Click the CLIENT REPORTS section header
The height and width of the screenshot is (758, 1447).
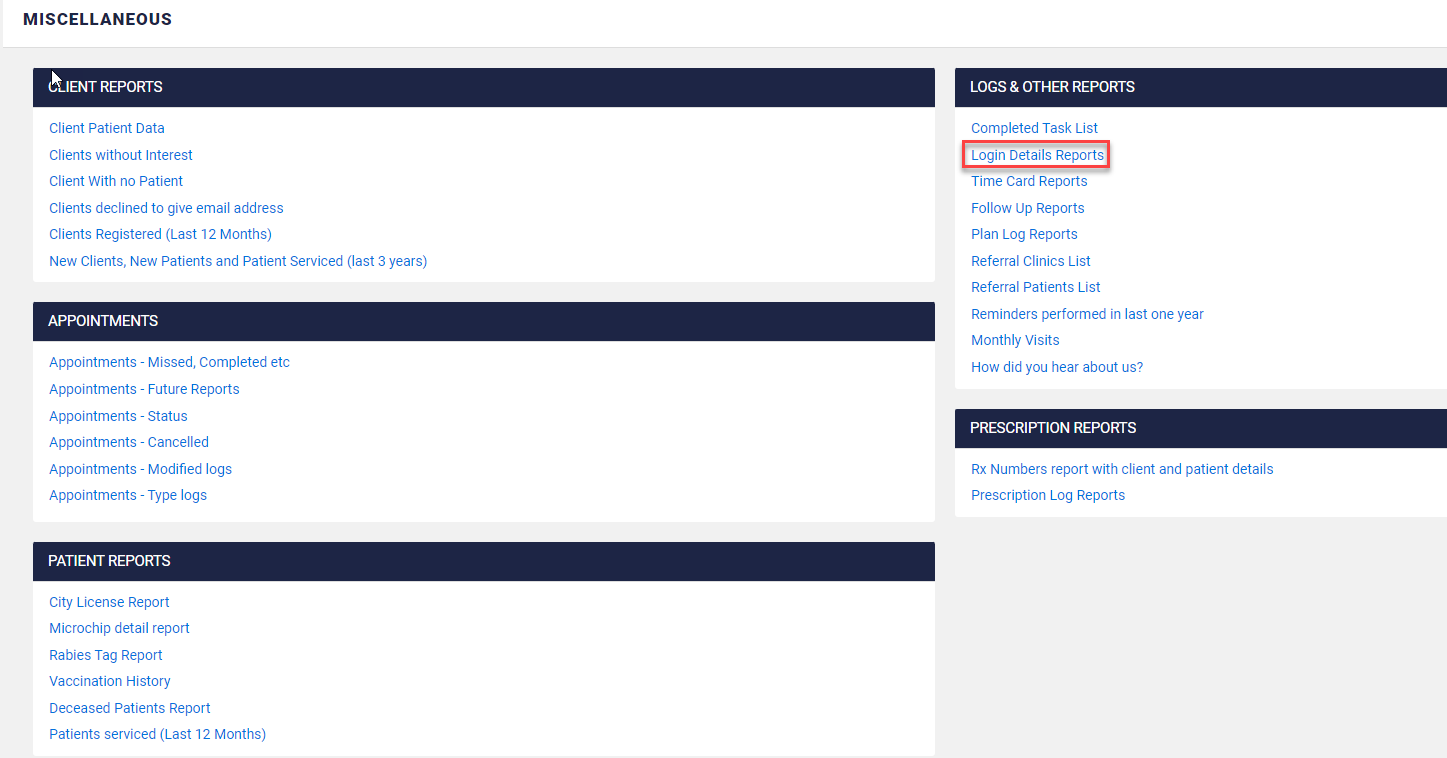coord(484,87)
